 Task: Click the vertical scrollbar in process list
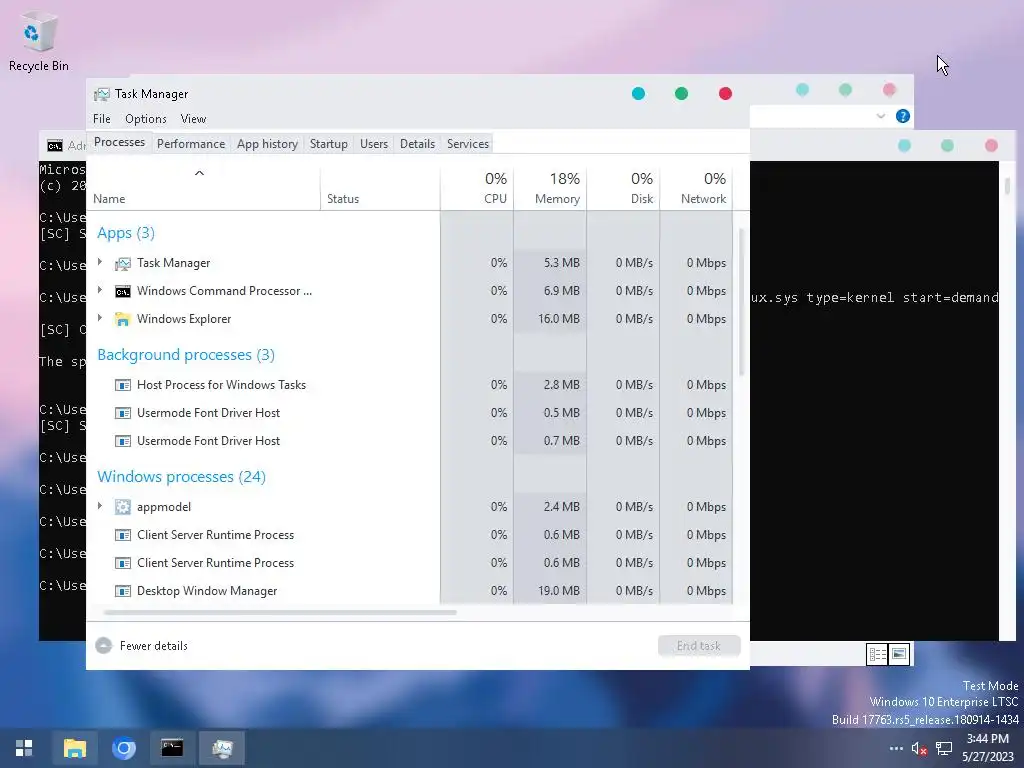741,302
